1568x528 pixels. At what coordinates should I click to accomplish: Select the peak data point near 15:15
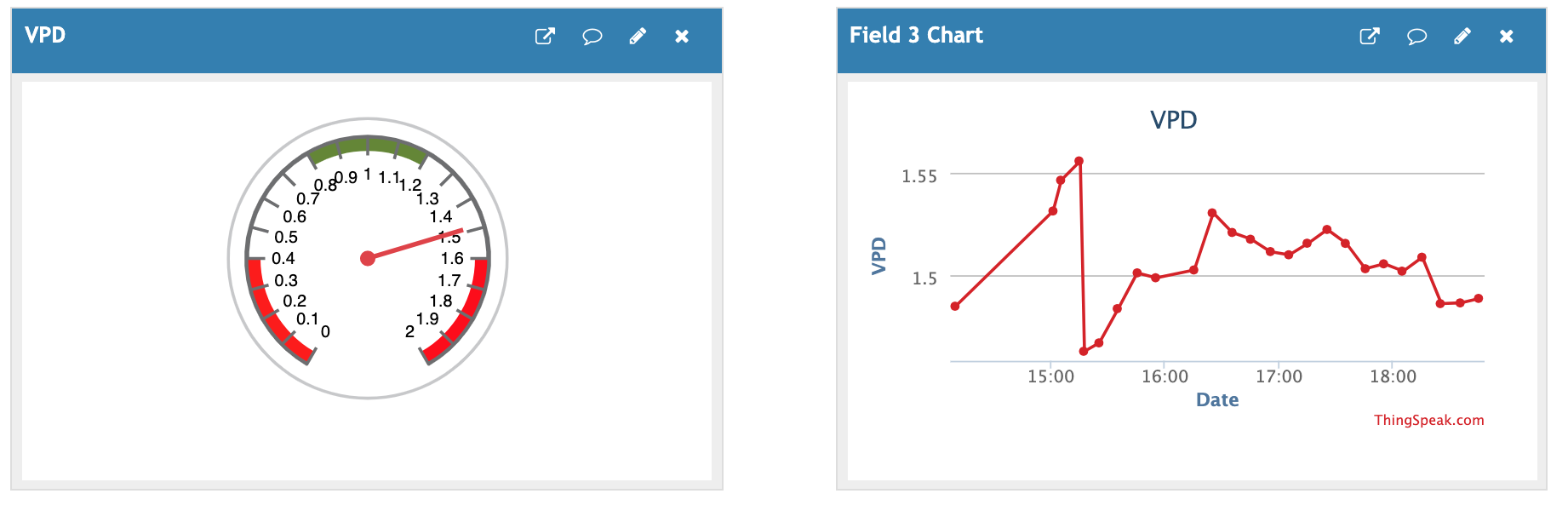point(1079,161)
